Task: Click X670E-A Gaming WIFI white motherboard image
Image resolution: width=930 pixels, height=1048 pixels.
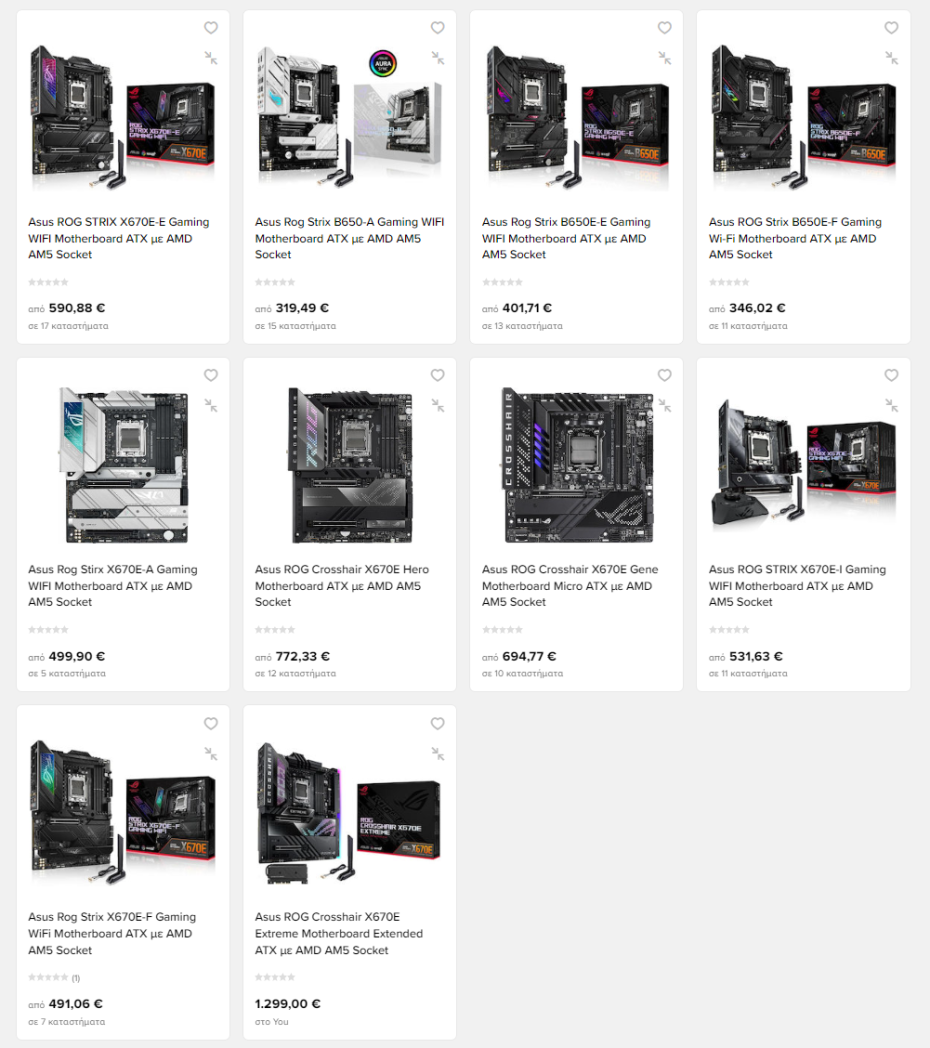Action: click(x=124, y=465)
